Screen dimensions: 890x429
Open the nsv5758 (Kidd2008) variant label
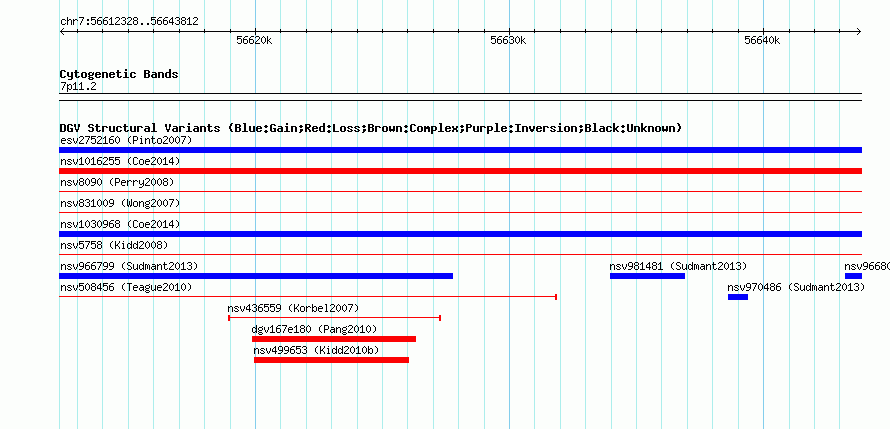coord(114,245)
